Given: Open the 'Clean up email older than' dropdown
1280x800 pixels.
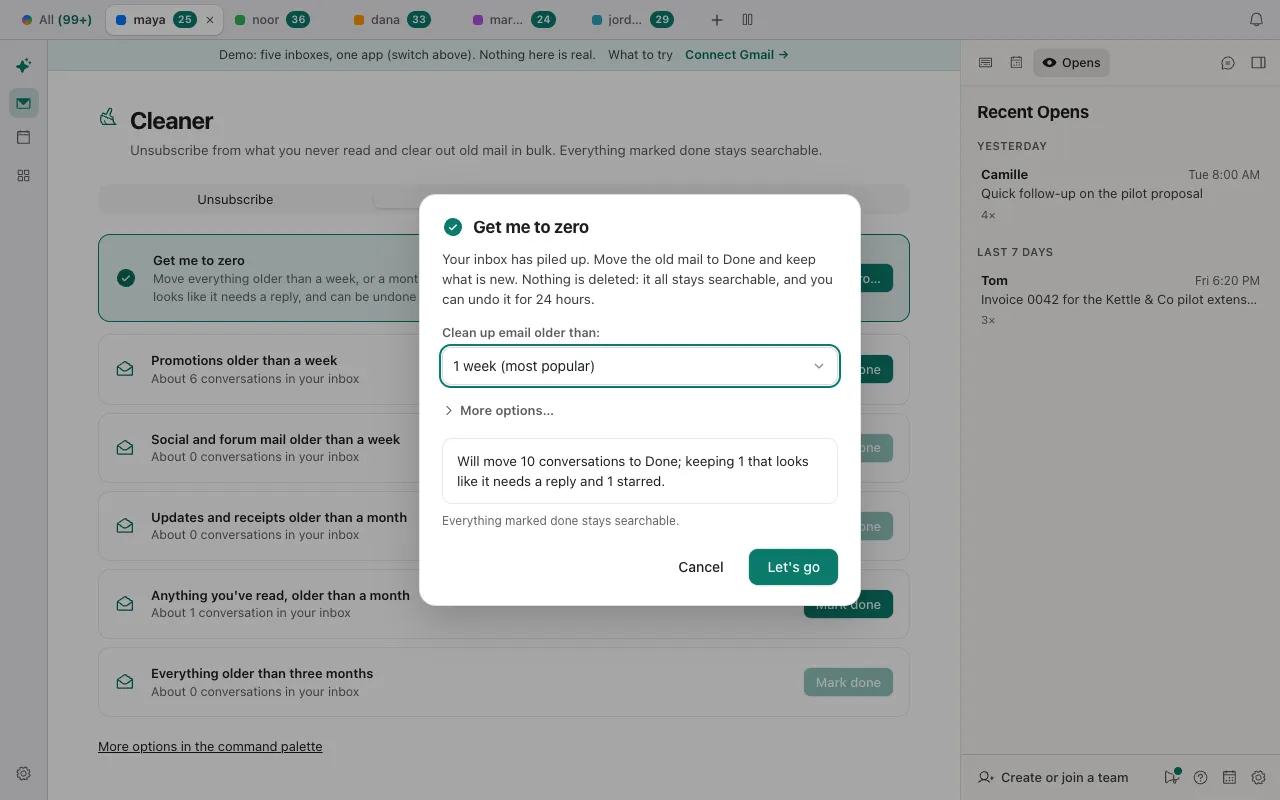Looking at the screenshot, I should click(x=639, y=366).
